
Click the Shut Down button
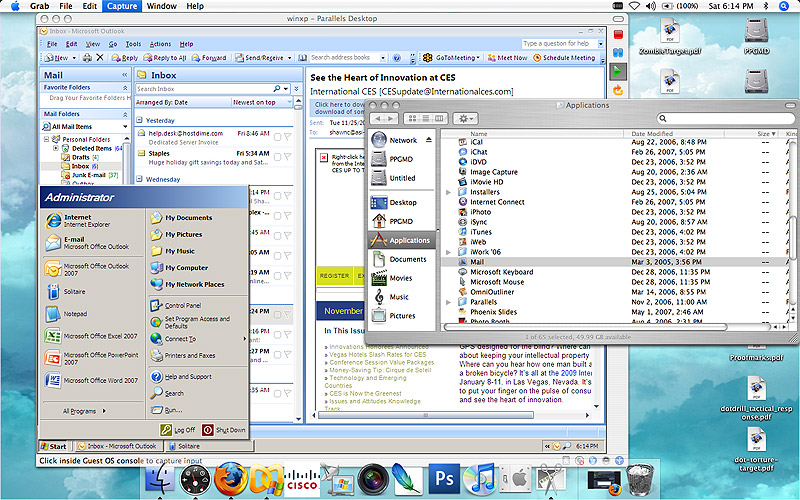tap(224, 430)
